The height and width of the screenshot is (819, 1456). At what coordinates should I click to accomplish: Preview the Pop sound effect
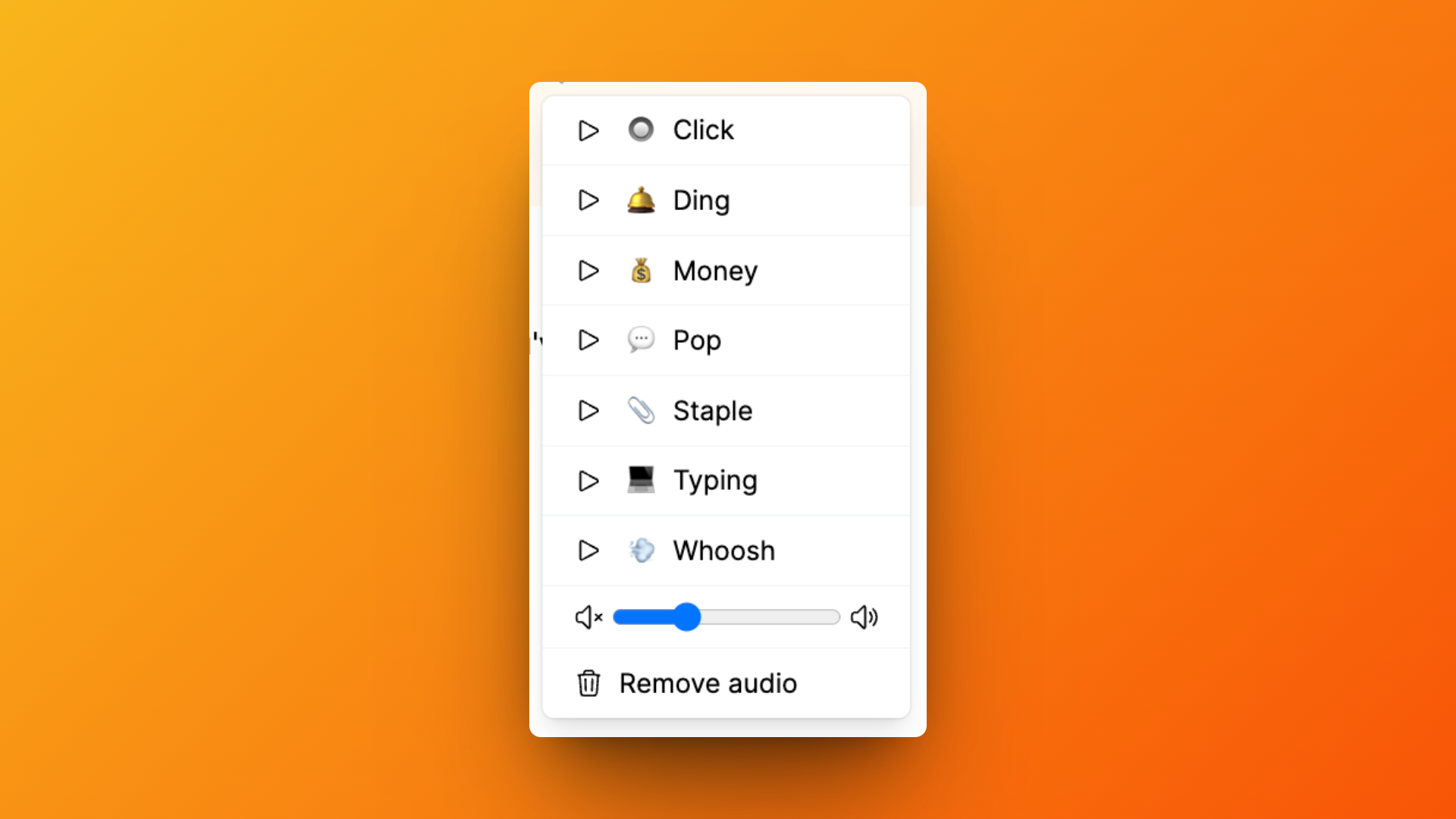(x=588, y=340)
